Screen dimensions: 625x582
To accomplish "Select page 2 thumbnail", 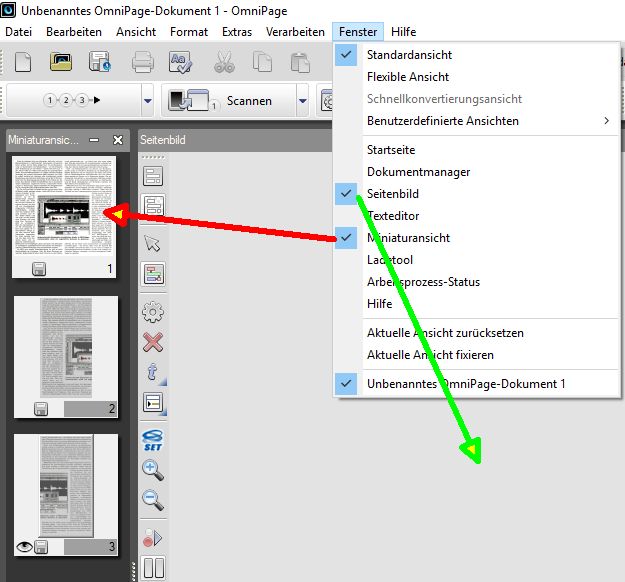I will coord(66,357).
